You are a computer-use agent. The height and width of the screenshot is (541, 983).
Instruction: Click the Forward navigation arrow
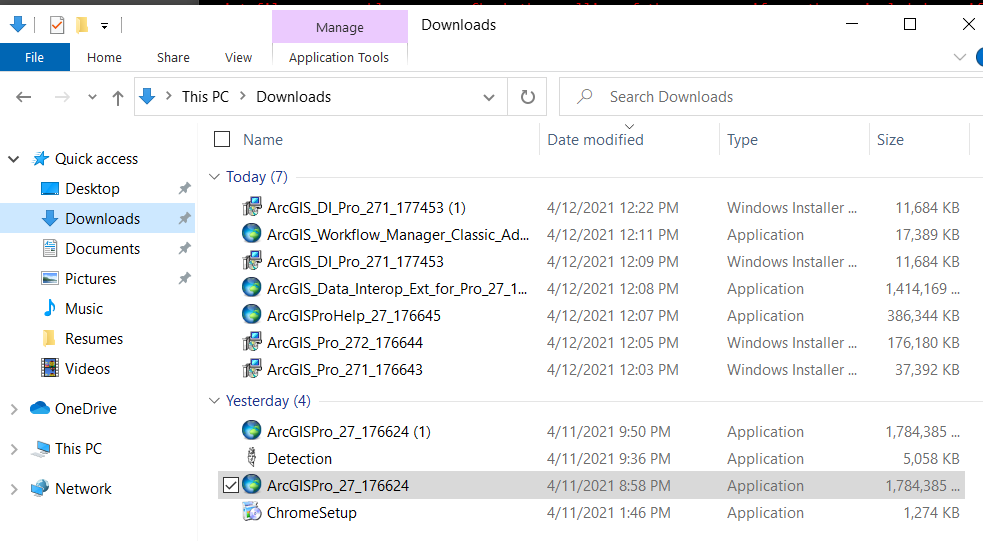(x=62, y=97)
